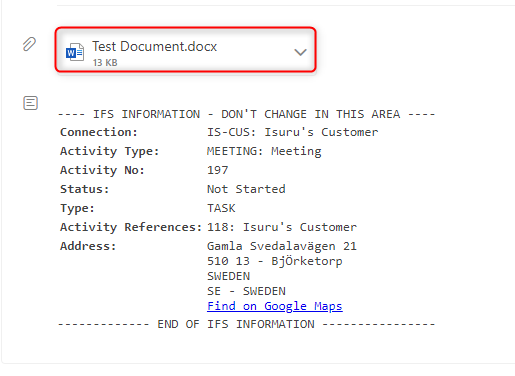
Task: Click the Type: label
Action: [77, 208]
